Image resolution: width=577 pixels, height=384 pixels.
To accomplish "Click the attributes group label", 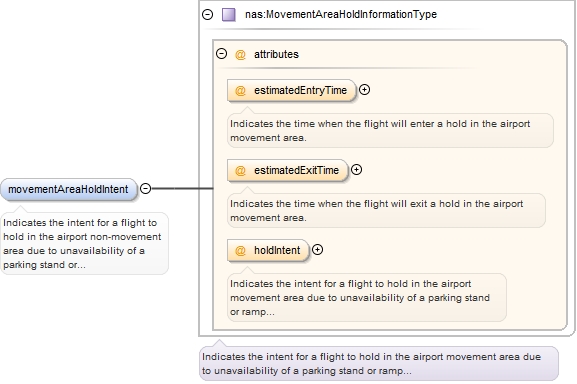I will click(276, 54).
